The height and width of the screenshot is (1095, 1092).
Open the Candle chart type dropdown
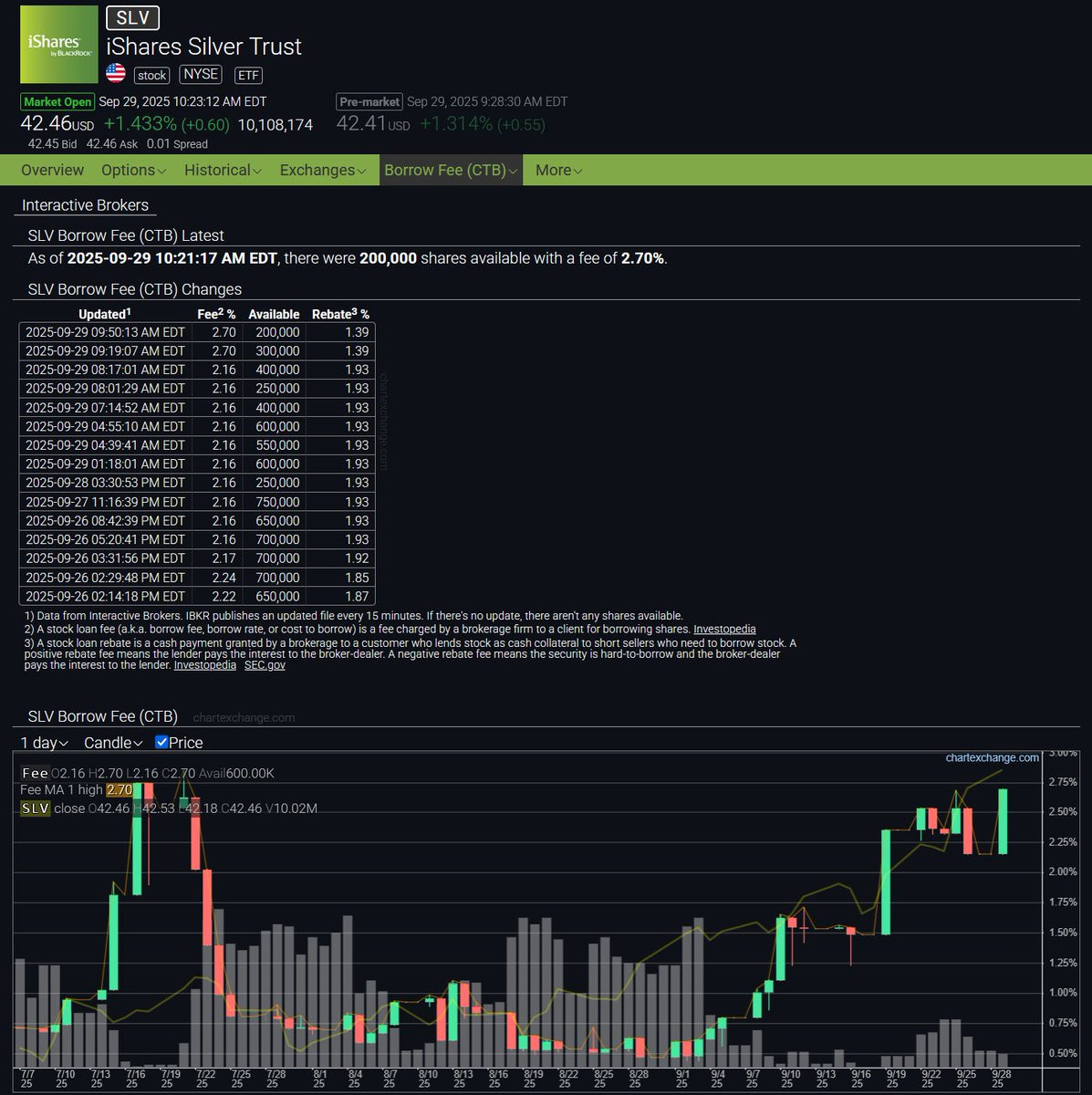(x=113, y=743)
